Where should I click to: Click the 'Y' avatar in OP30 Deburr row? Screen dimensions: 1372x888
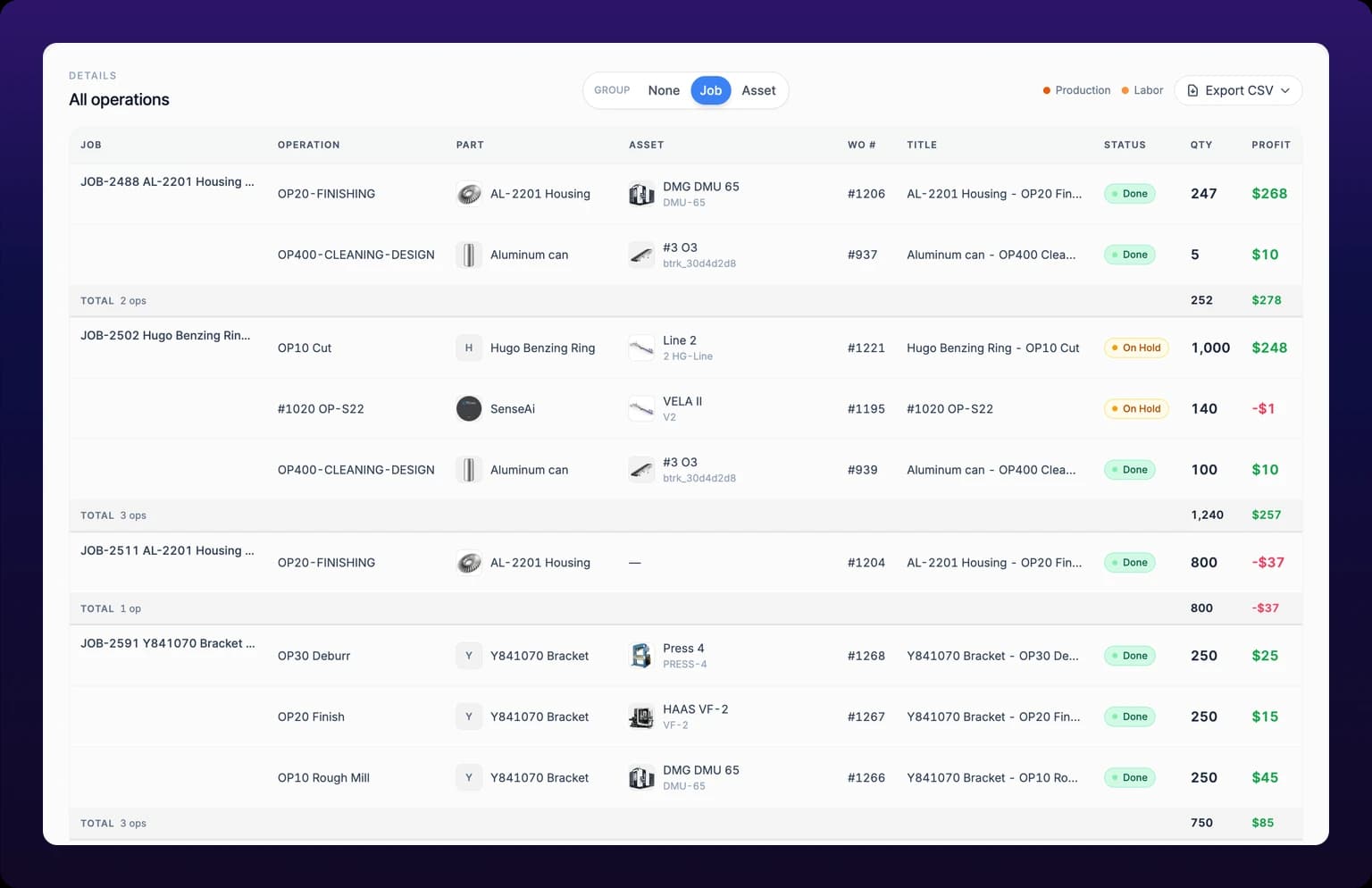(469, 655)
